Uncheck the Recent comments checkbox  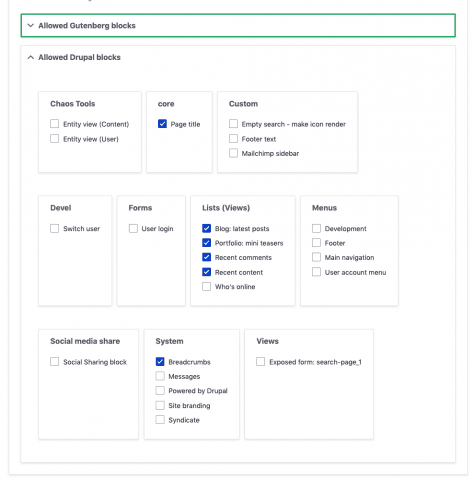tap(207, 257)
